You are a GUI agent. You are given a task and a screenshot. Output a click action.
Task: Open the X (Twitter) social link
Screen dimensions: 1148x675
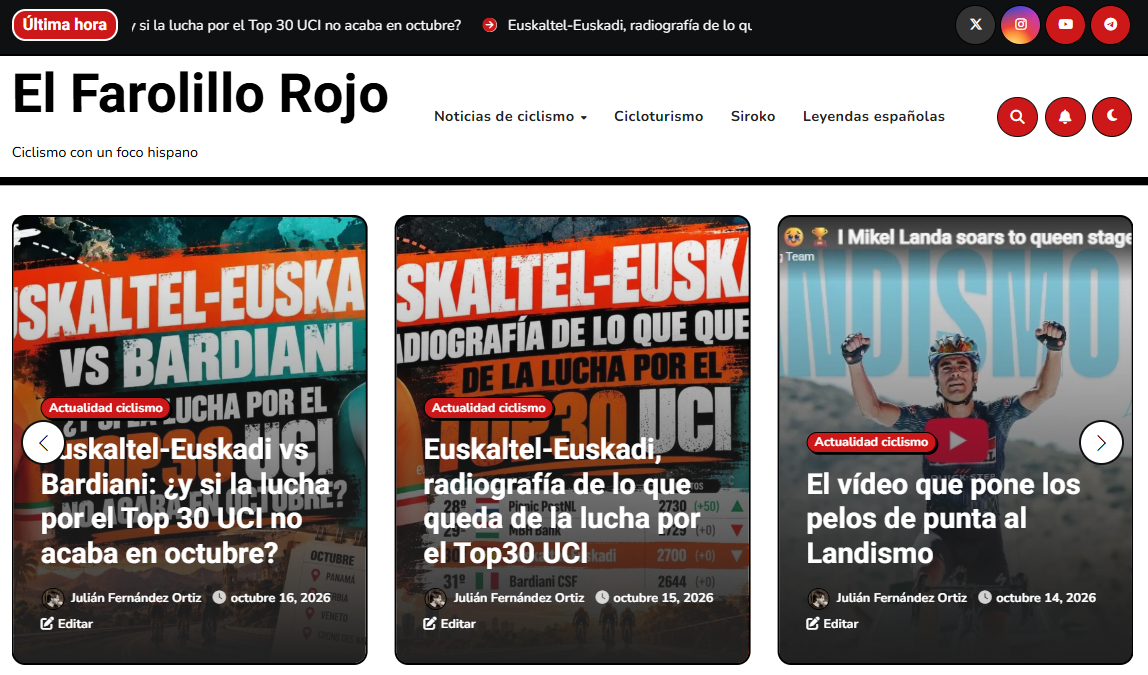975,25
